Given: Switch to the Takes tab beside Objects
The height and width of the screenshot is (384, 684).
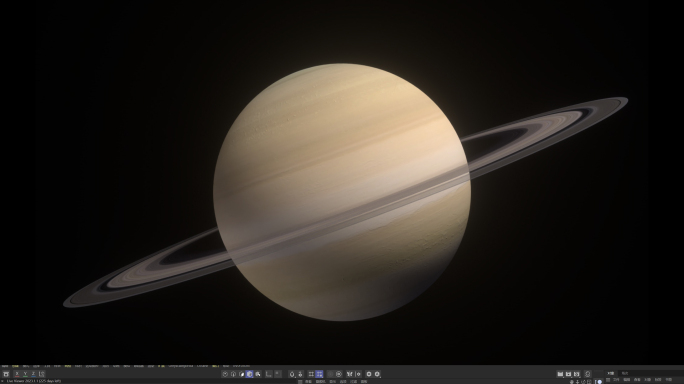Looking at the screenshot, I should pyautogui.click(x=625, y=374).
